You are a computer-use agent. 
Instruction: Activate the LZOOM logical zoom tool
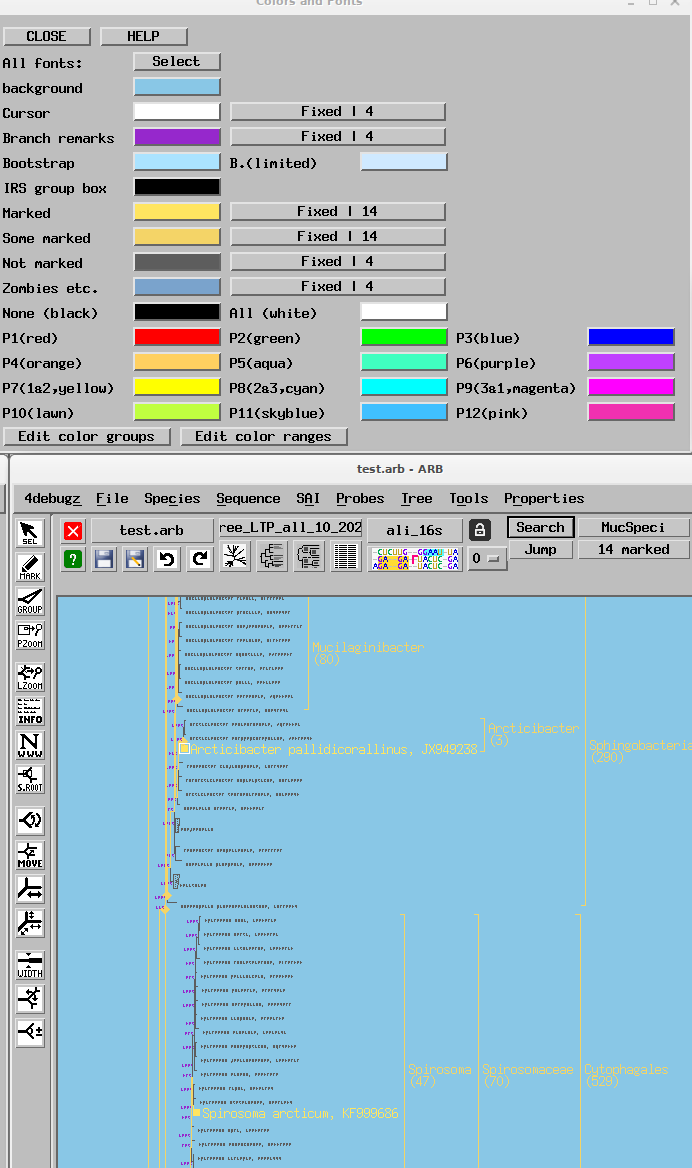[30, 677]
